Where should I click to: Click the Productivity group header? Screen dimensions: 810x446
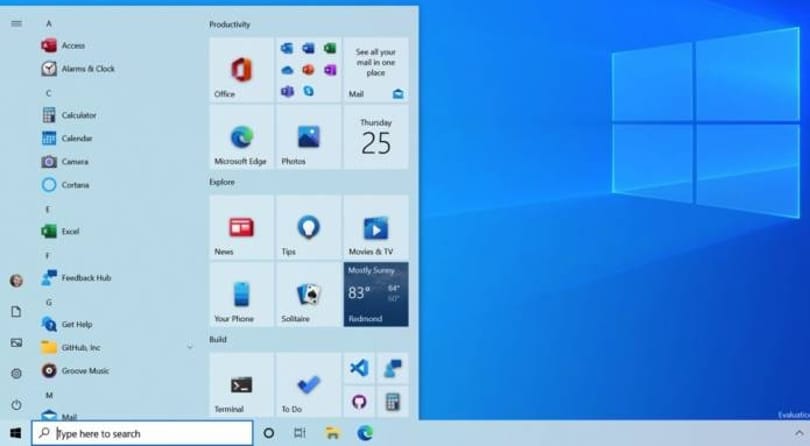click(229, 25)
